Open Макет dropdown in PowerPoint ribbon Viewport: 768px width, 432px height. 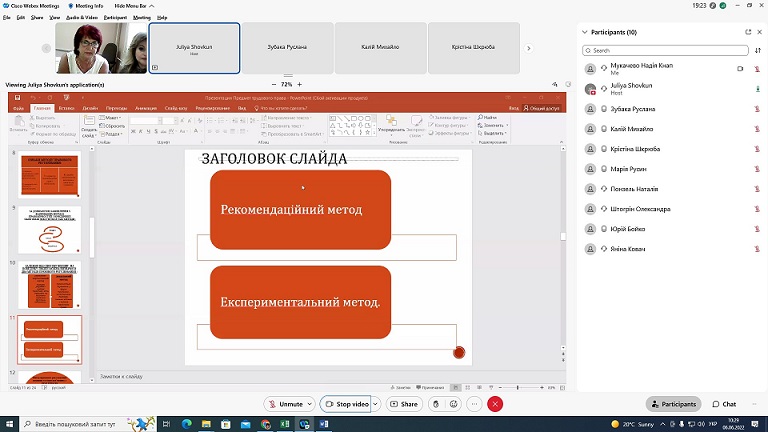111,118
